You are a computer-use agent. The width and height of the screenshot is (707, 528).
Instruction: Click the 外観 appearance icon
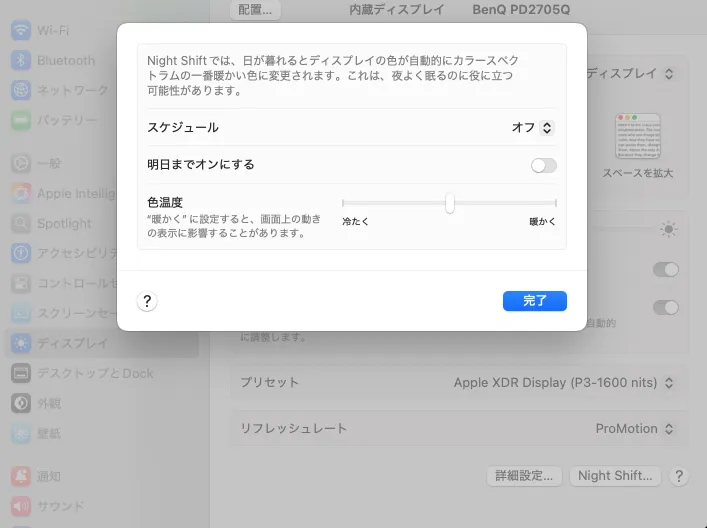21,403
